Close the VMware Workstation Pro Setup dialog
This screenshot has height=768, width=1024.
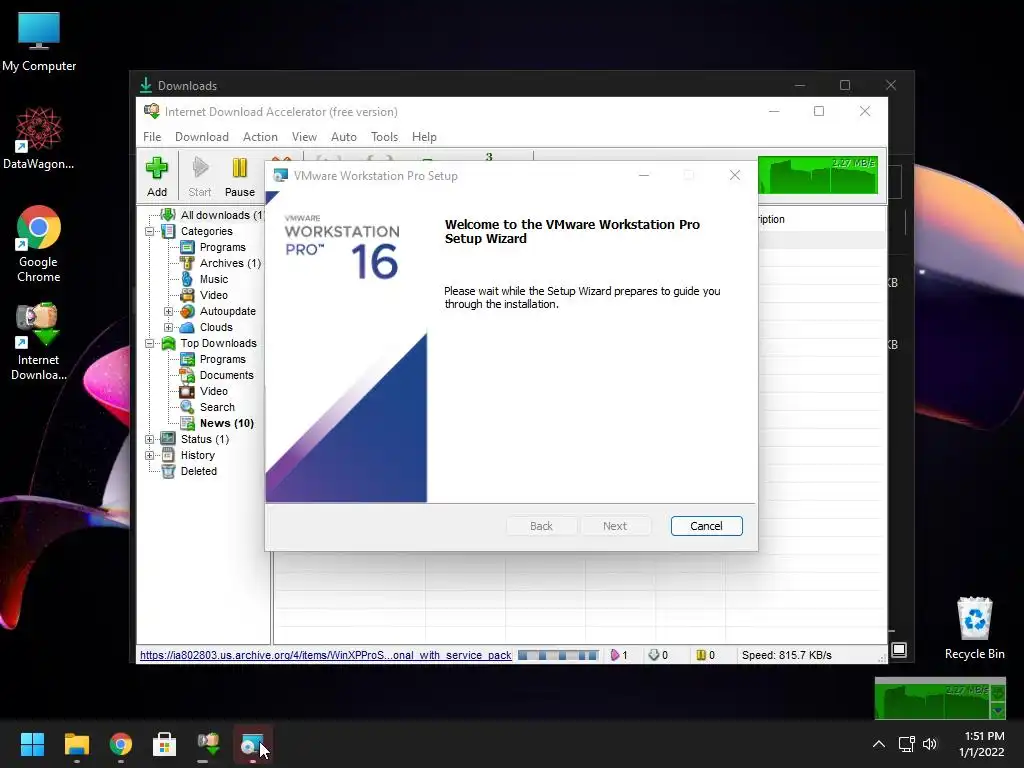pyautogui.click(x=735, y=175)
